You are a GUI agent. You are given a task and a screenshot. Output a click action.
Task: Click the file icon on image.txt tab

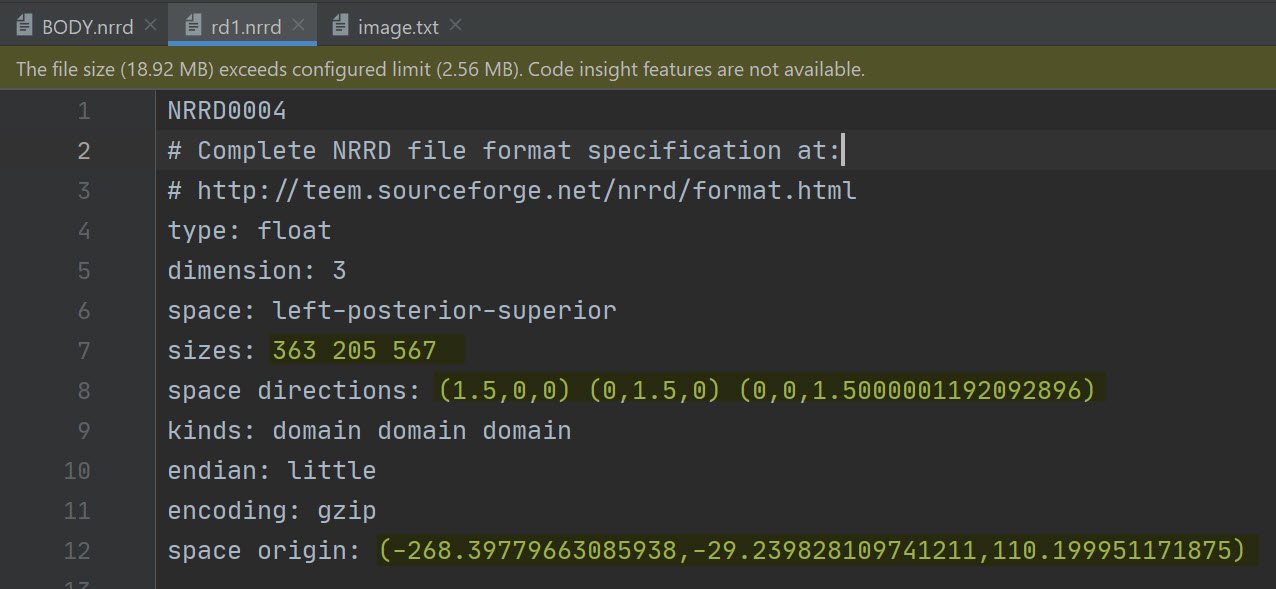(340, 26)
